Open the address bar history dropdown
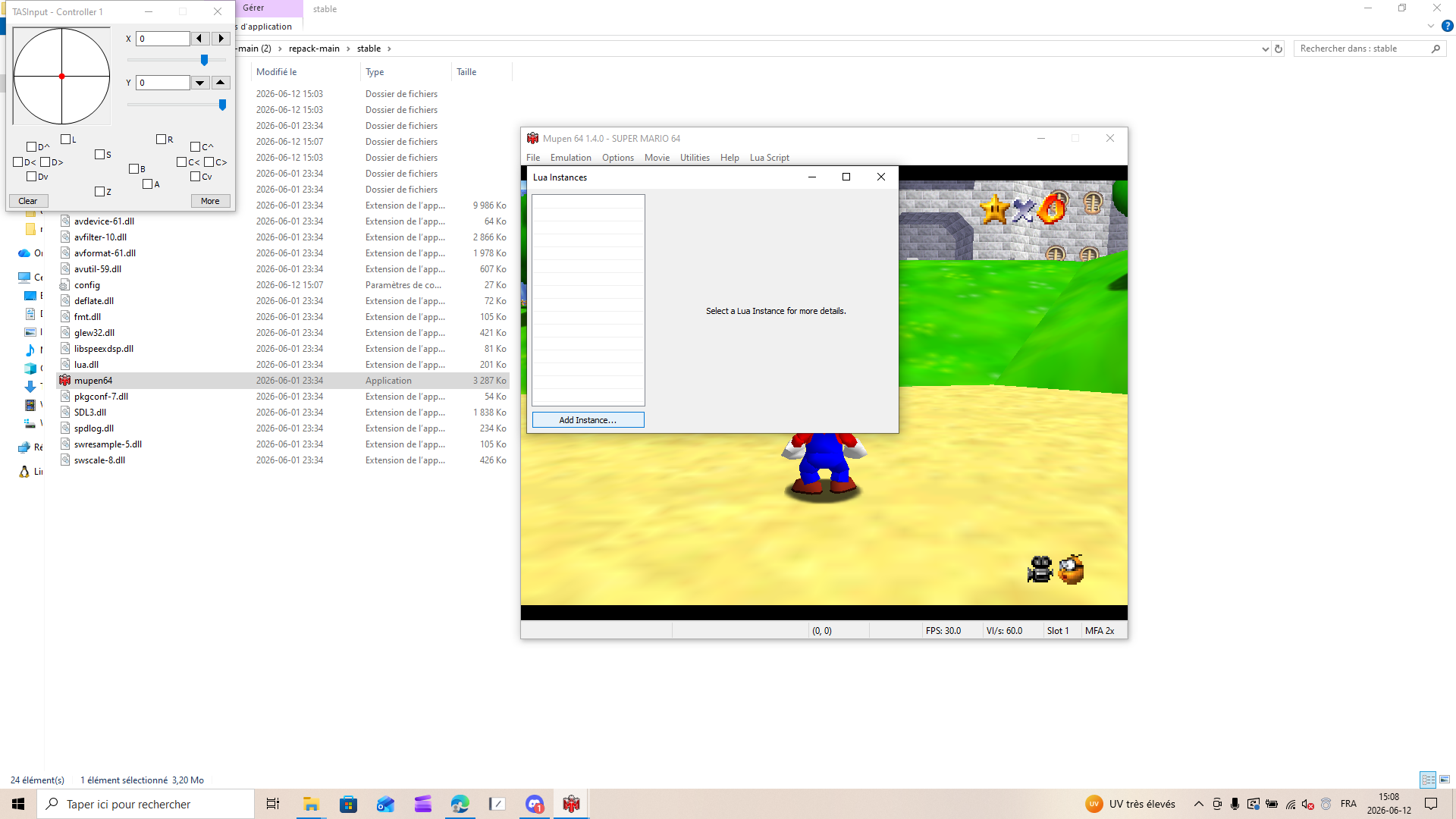1456x819 pixels. [x=1265, y=49]
